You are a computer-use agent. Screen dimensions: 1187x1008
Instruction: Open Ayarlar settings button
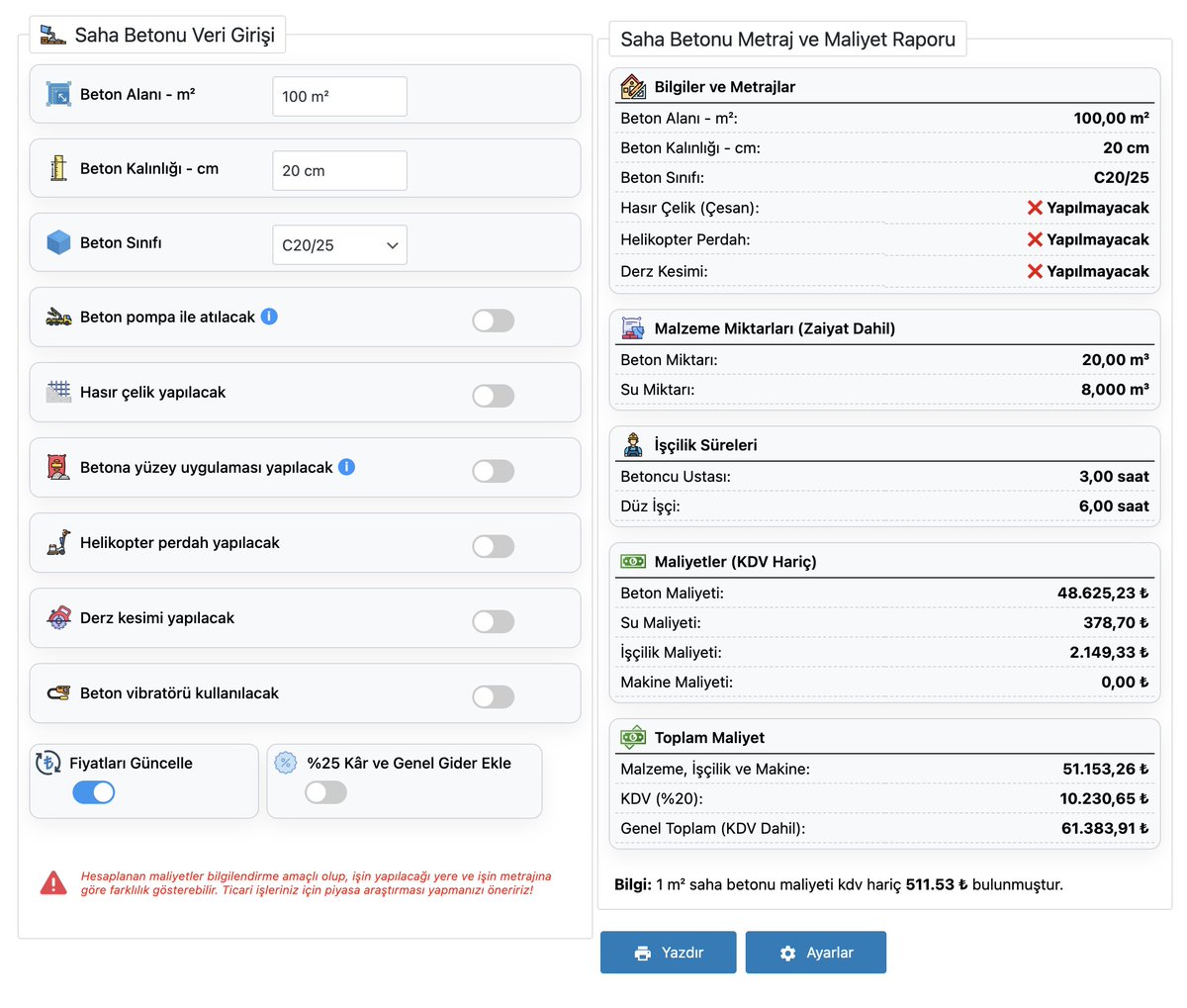point(816,953)
